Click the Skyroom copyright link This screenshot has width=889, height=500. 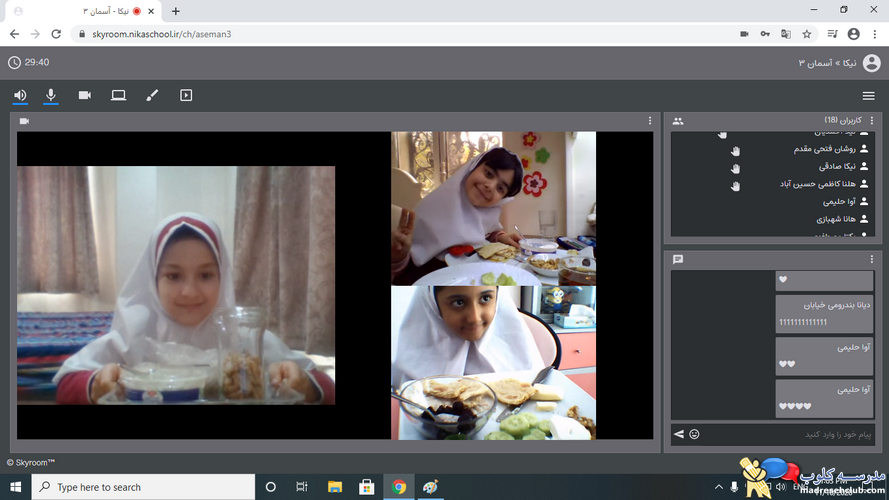coord(31,463)
